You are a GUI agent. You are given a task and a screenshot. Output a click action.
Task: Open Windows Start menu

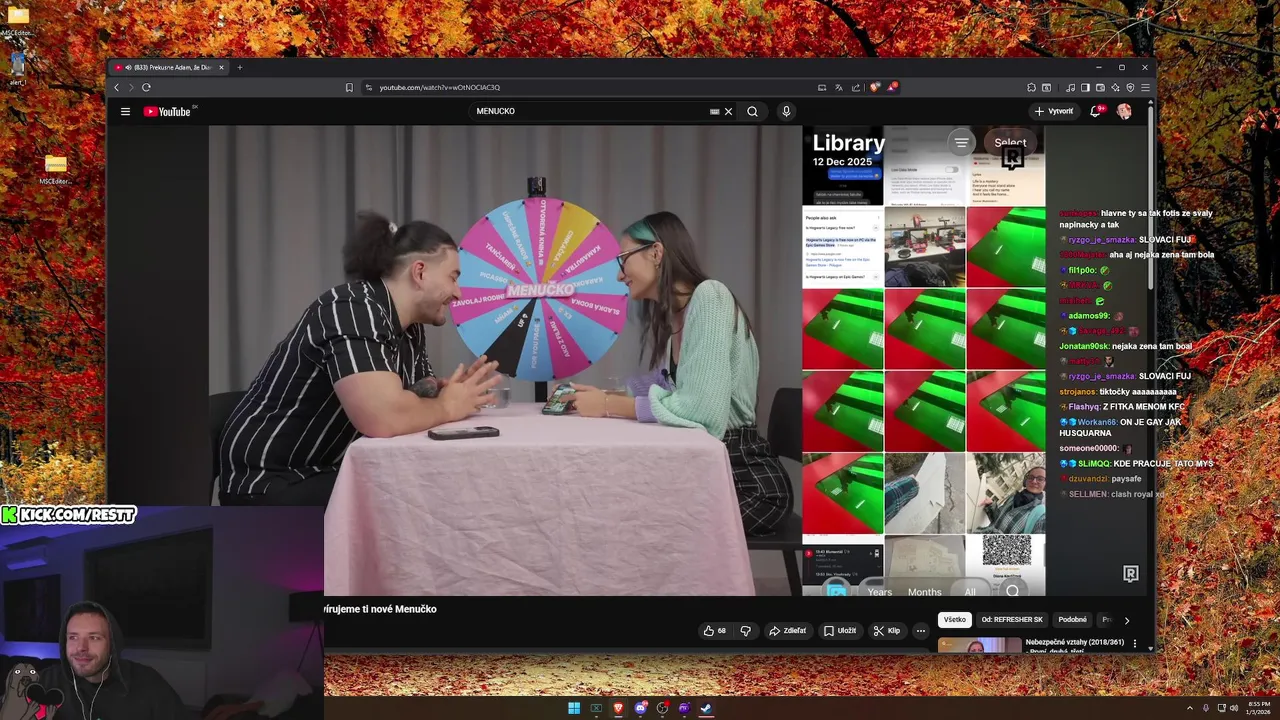pyautogui.click(x=574, y=708)
